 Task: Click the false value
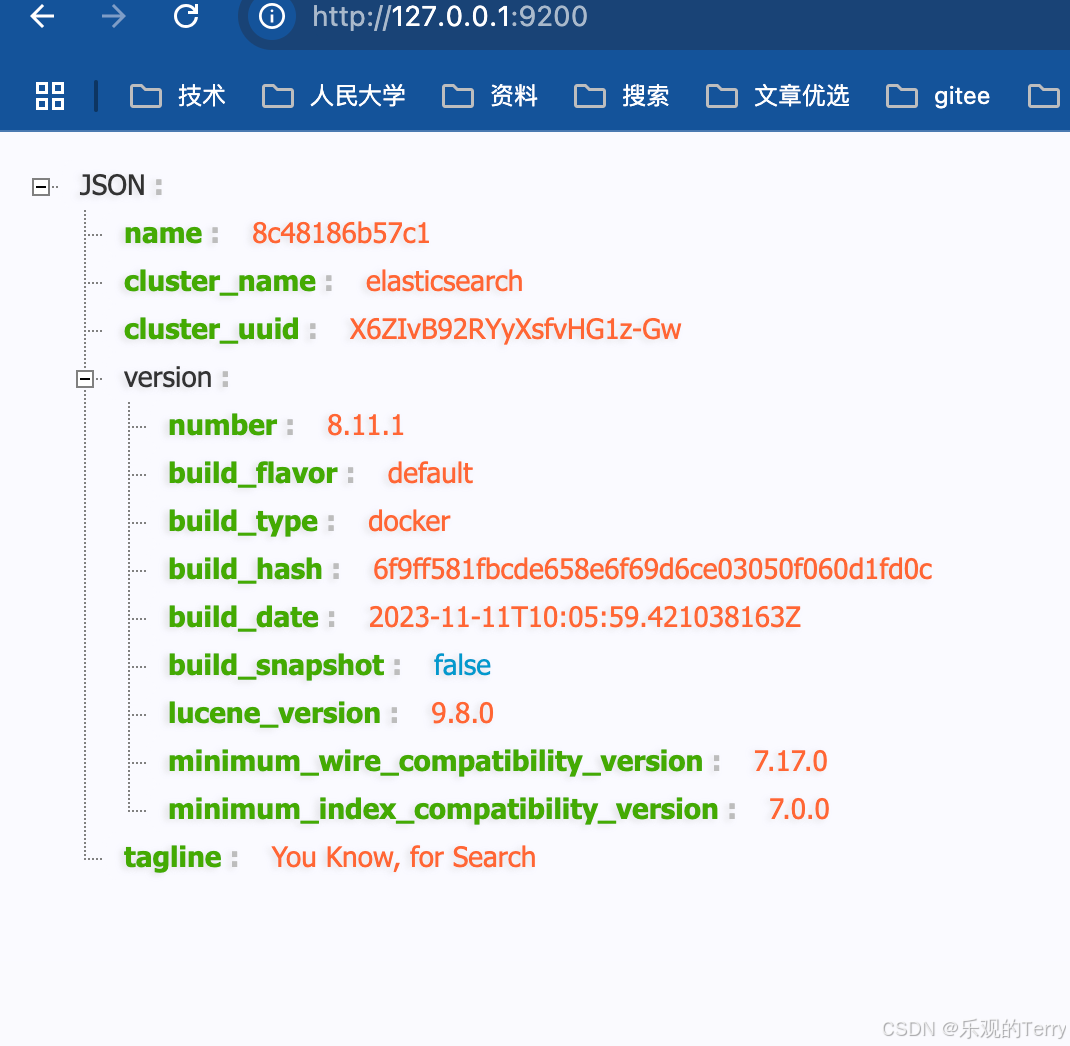point(462,665)
